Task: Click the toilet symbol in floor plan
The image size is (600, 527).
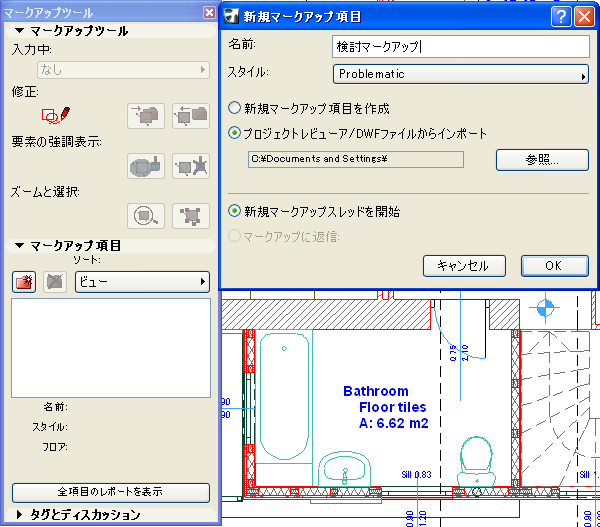Action: (476, 462)
